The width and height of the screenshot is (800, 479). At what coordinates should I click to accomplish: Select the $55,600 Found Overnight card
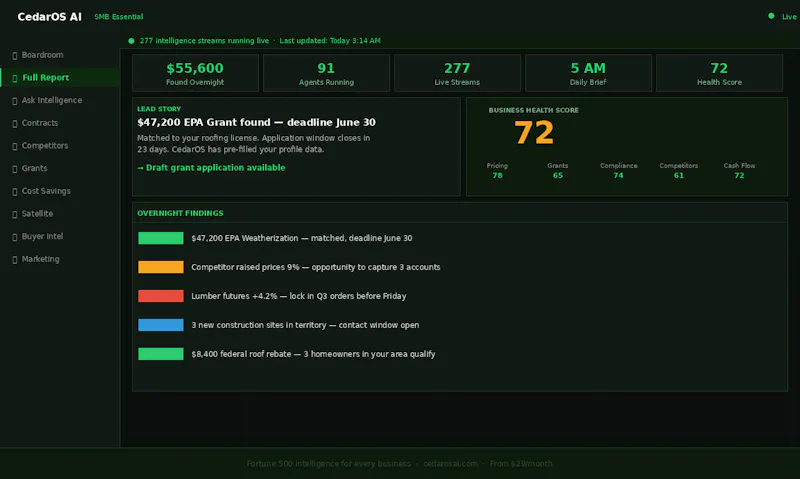point(195,73)
